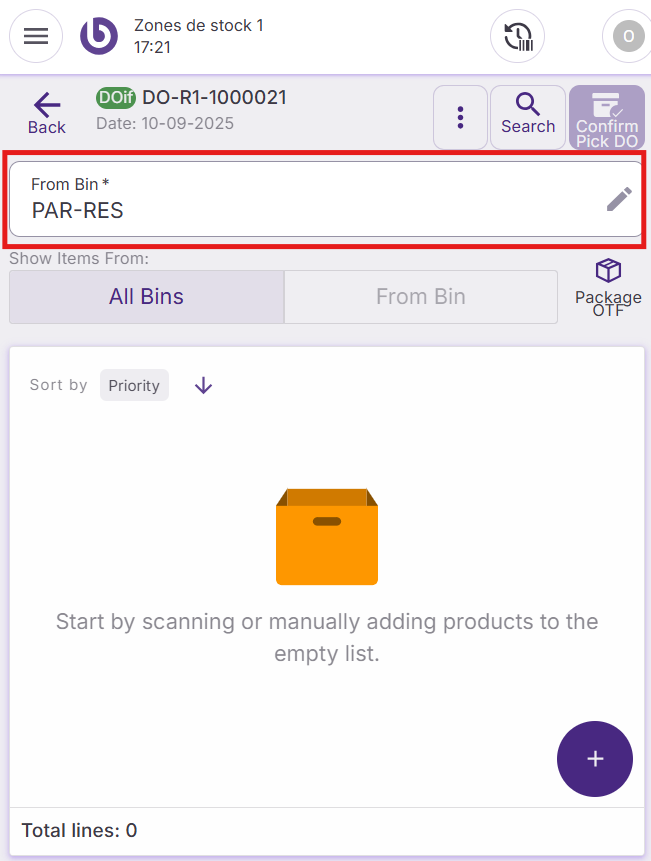Add a product with the plus button
This screenshot has height=861, width=651.
click(594, 759)
